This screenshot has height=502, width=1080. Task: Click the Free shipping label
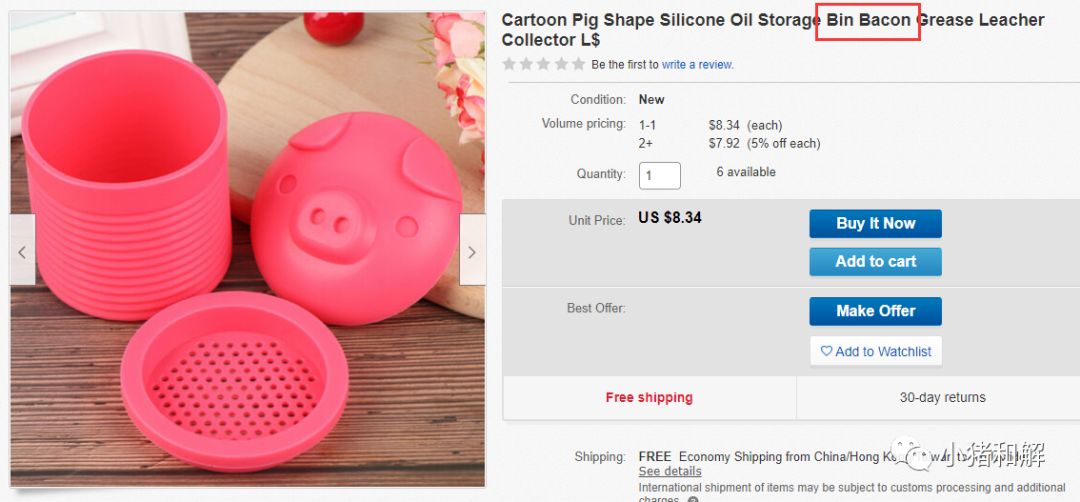click(x=649, y=397)
